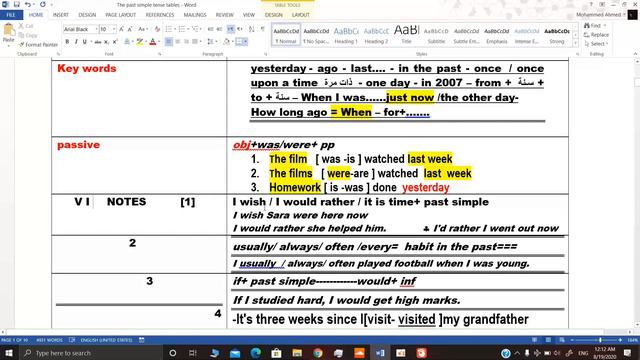Image resolution: width=640 pixels, height=360 pixels.
Task: Justify the paragraph text
Action: tap(195, 42)
